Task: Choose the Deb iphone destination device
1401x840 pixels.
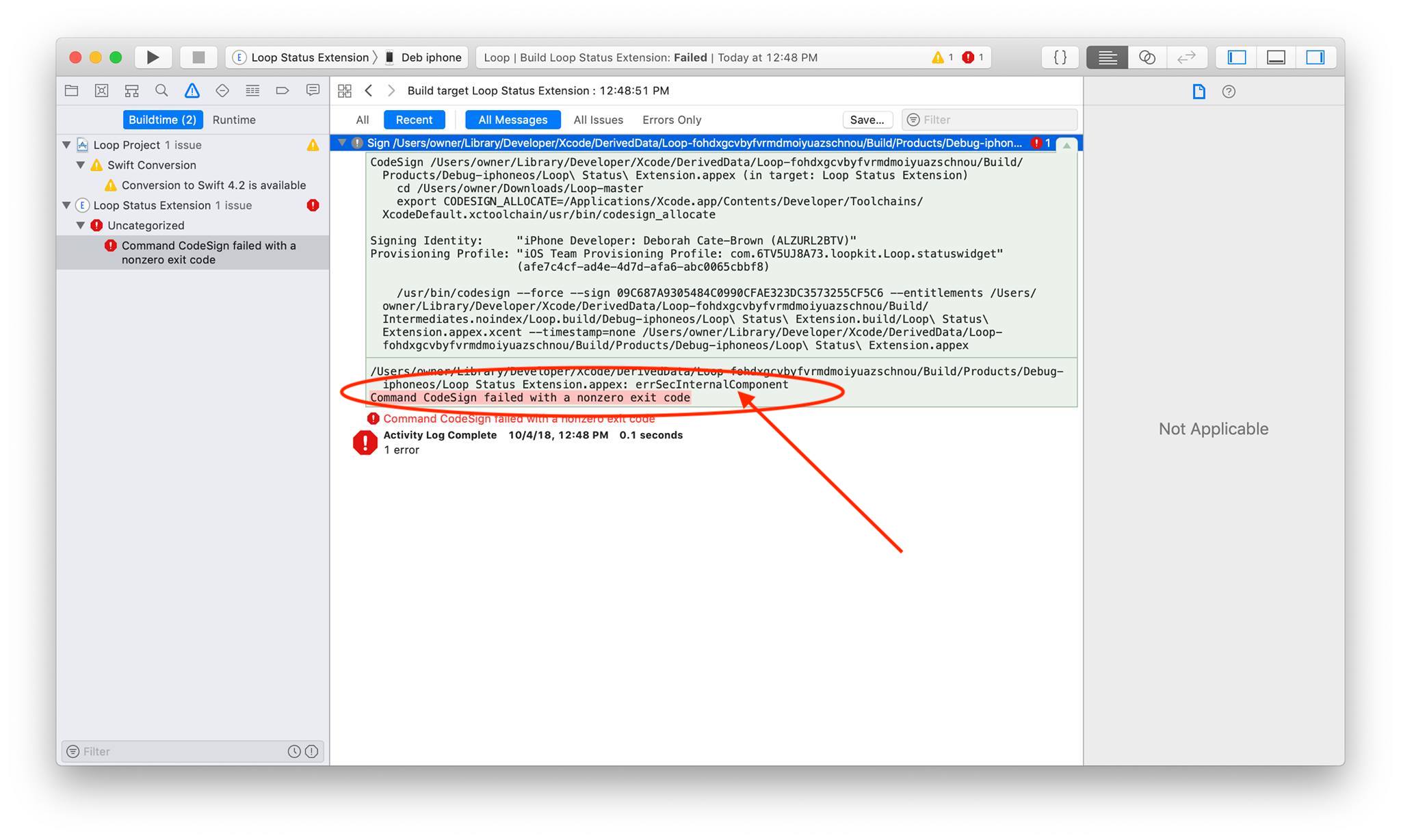Action: (x=423, y=57)
